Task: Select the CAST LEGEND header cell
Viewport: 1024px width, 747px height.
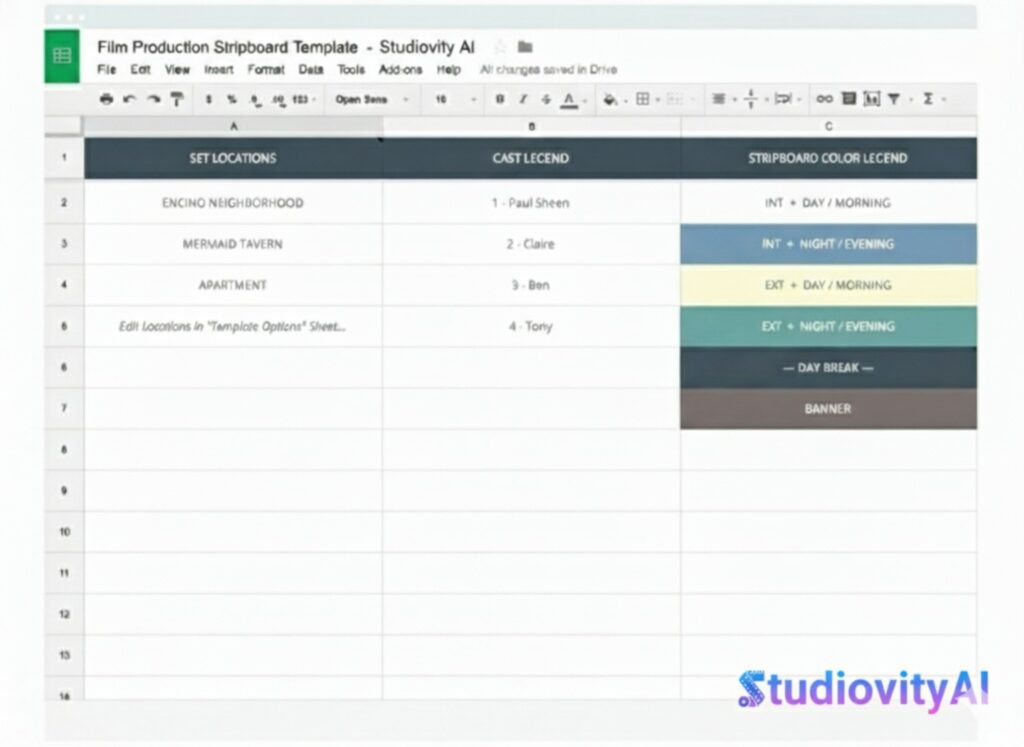Action: pos(531,158)
